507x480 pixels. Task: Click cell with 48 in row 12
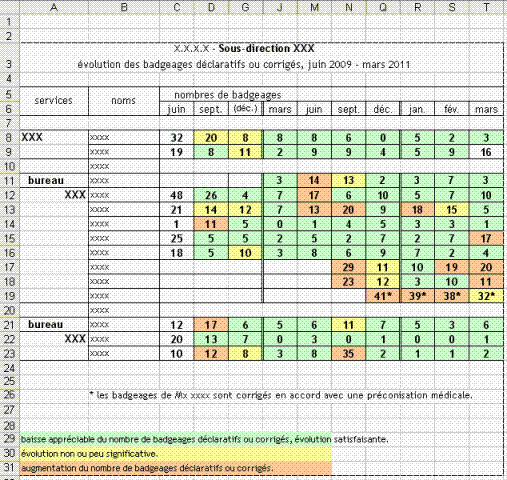pos(177,195)
